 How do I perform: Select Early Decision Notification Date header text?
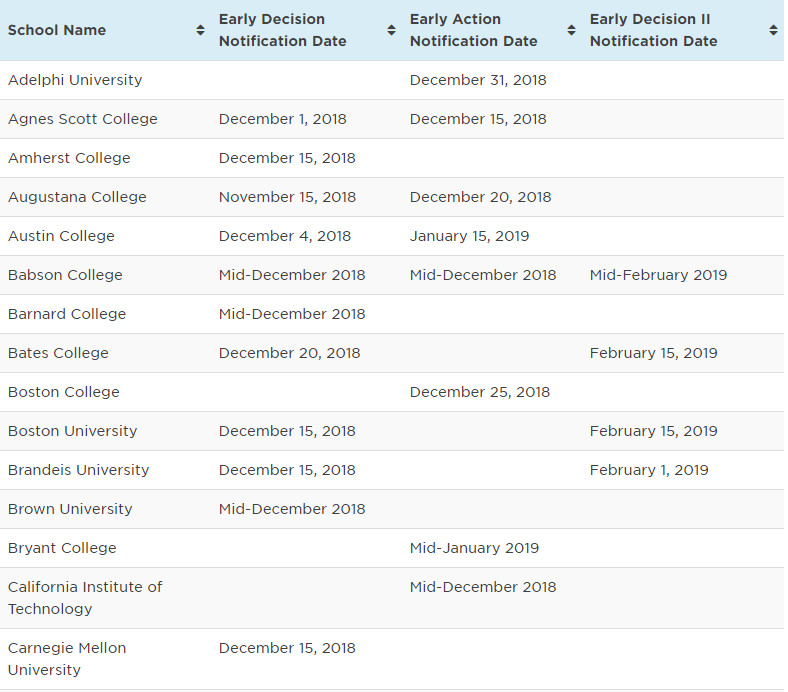pyautogui.click(x=282, y=30)
